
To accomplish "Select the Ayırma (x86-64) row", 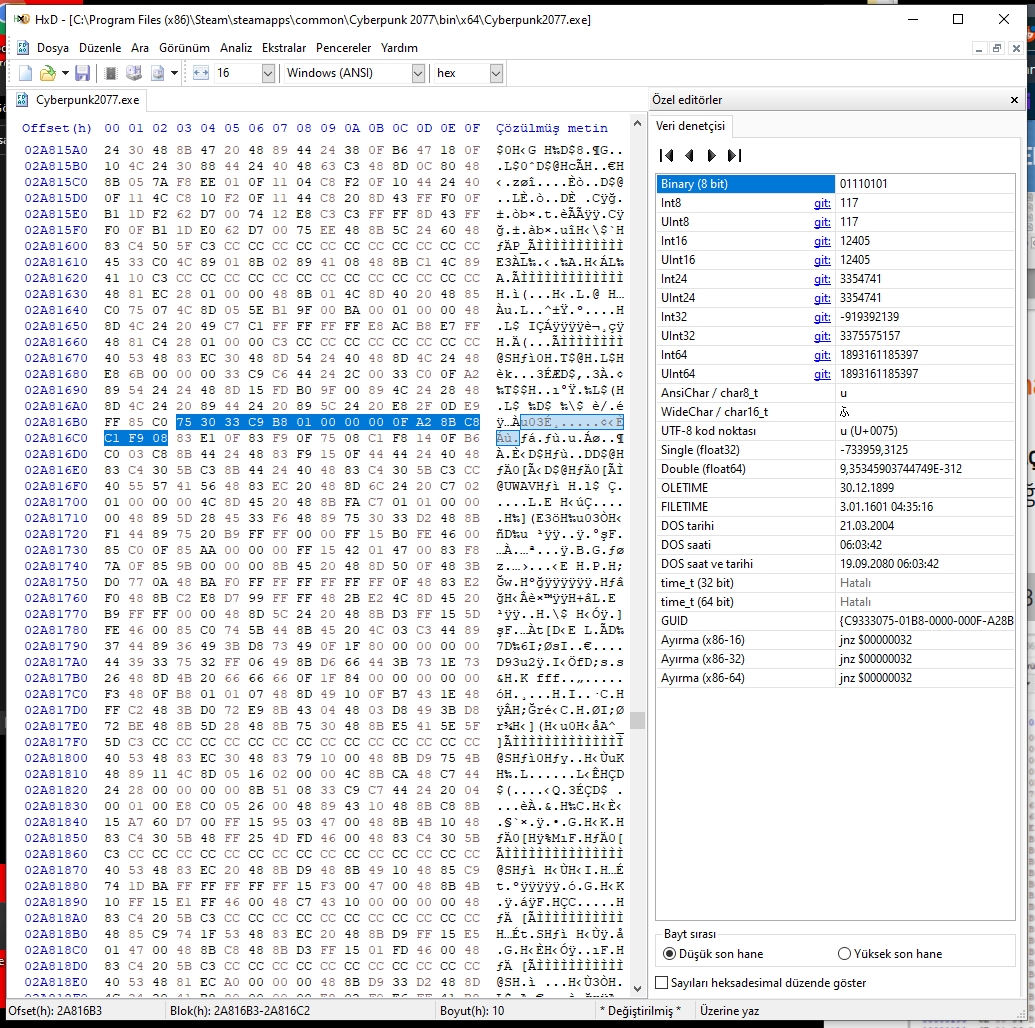I will [x=835, y=678].
